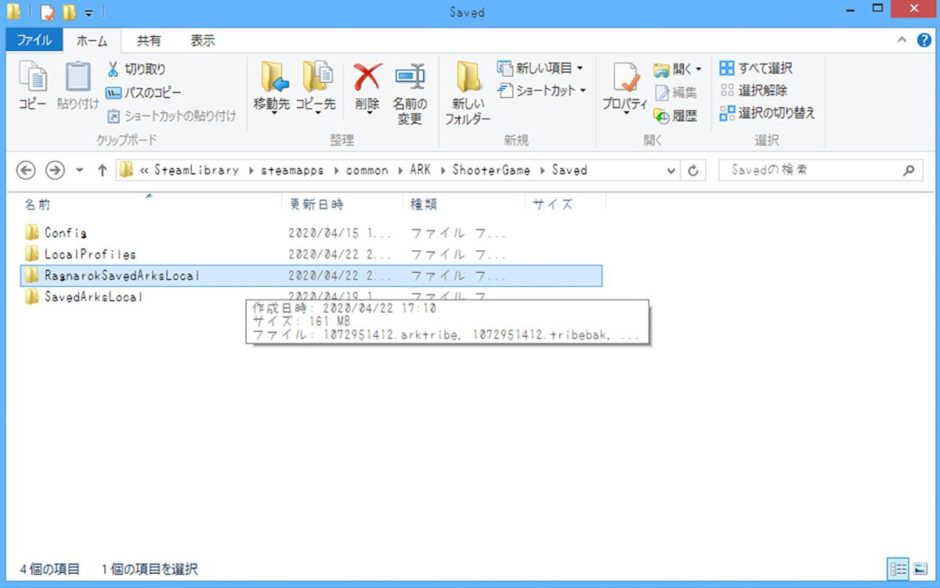Click the title bar properties quick icon
Screen dimensions: 940x588
coord(47,11)
